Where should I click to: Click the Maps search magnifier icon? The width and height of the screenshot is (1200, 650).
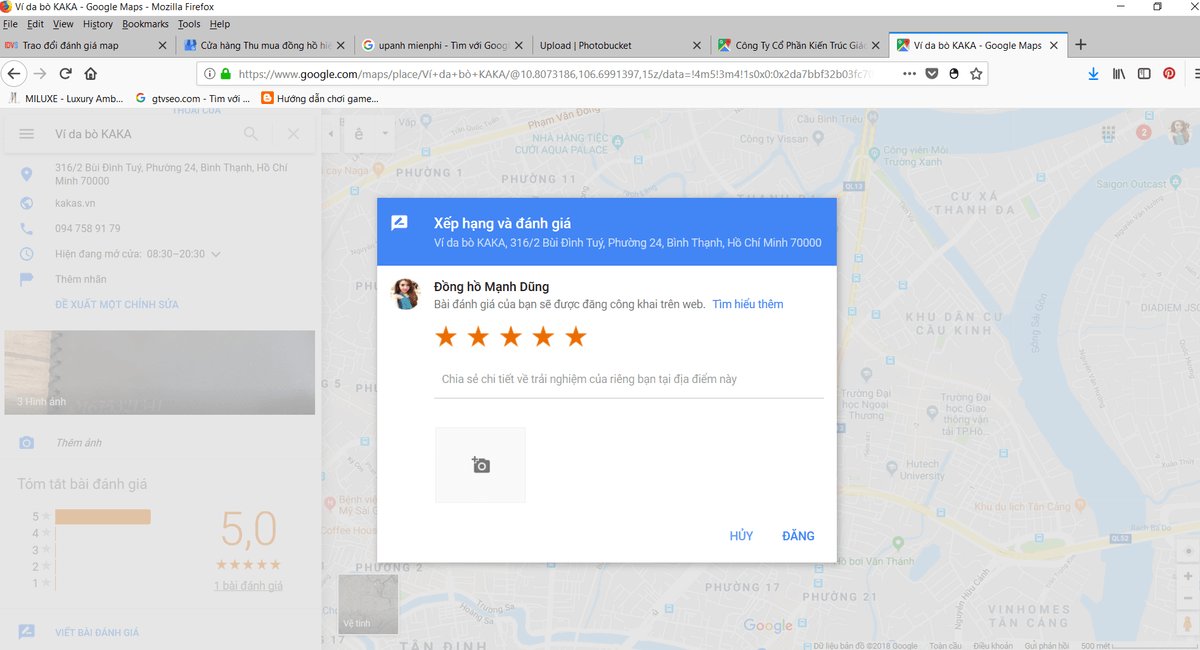click(x=251, y=134)
